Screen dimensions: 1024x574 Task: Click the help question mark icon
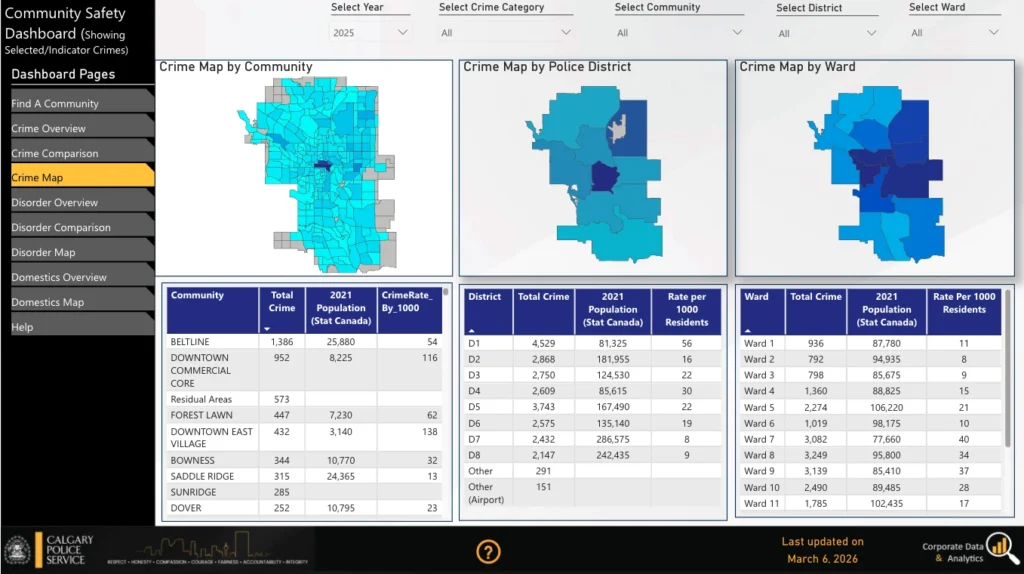(488, 551)
